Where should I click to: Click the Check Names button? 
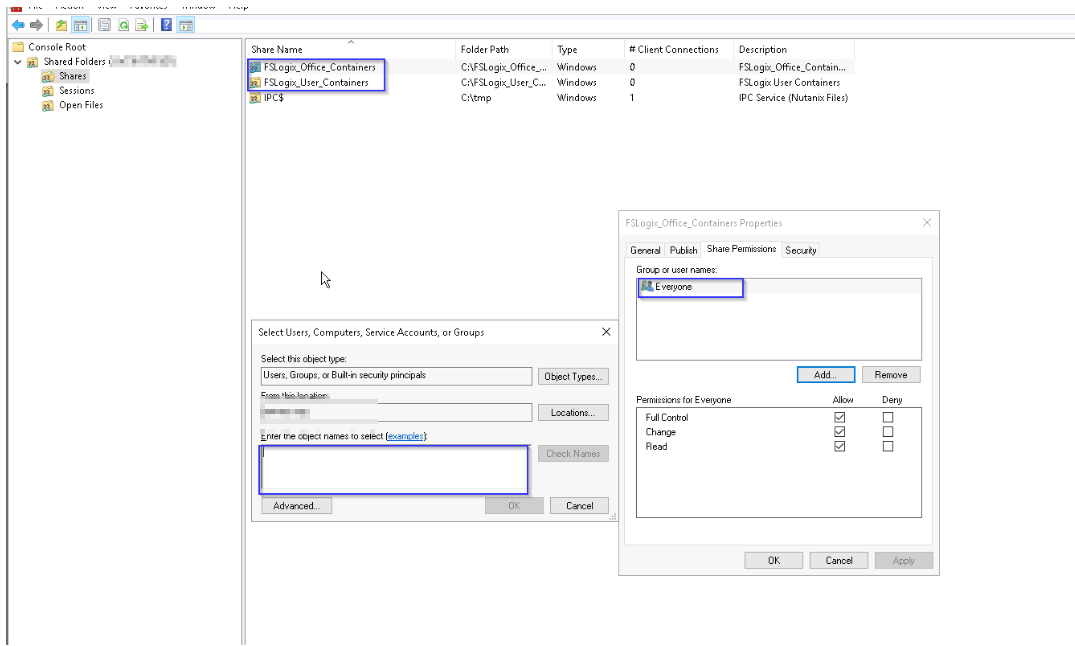573,453
